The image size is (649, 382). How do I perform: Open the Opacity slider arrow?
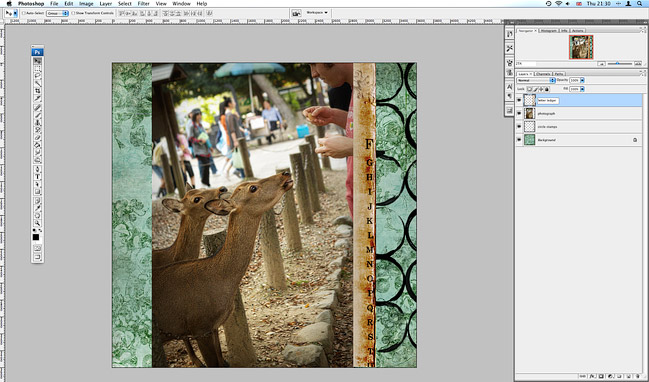[582, 80]
